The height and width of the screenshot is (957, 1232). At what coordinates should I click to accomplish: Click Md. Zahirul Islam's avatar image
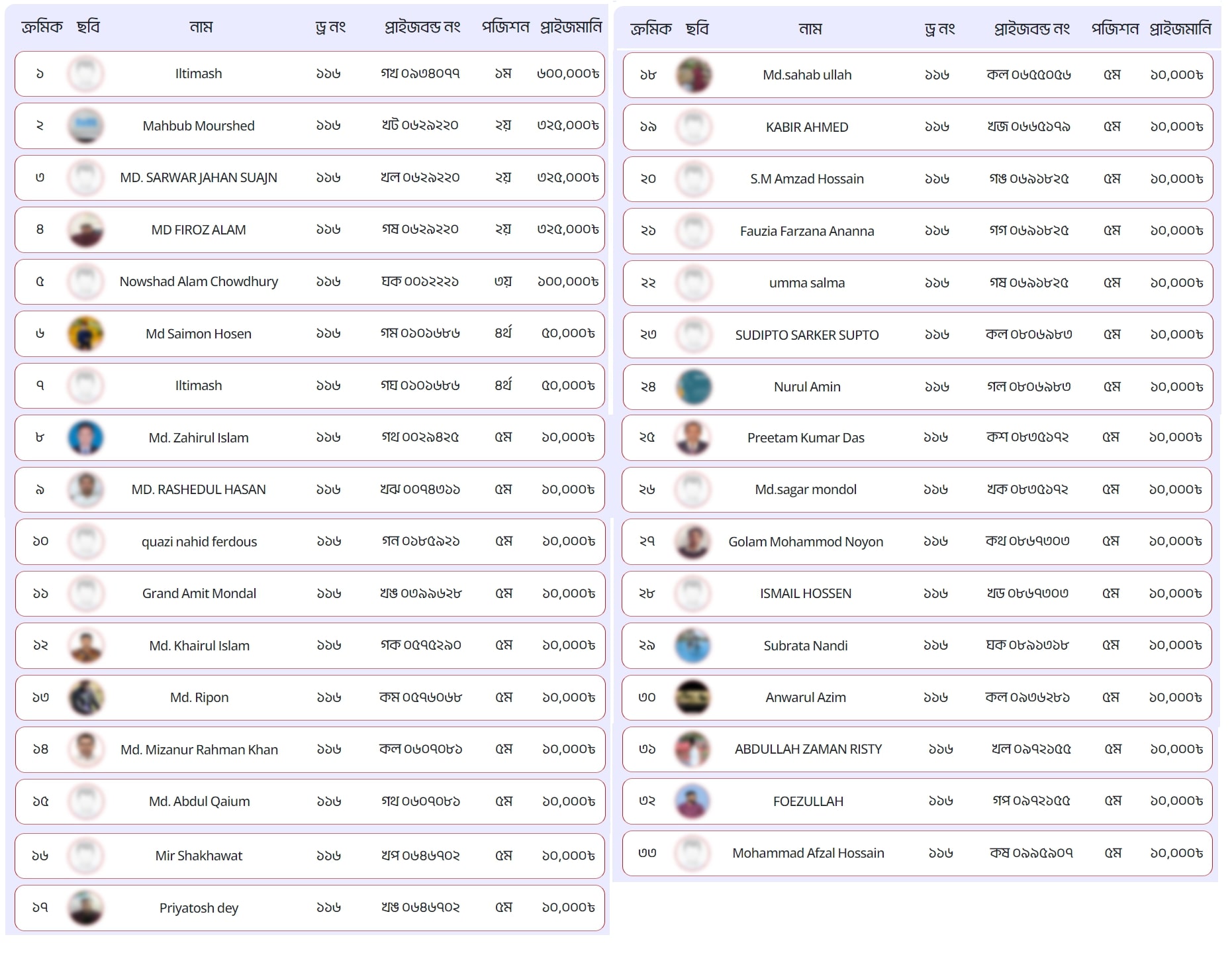pos(85,438)
